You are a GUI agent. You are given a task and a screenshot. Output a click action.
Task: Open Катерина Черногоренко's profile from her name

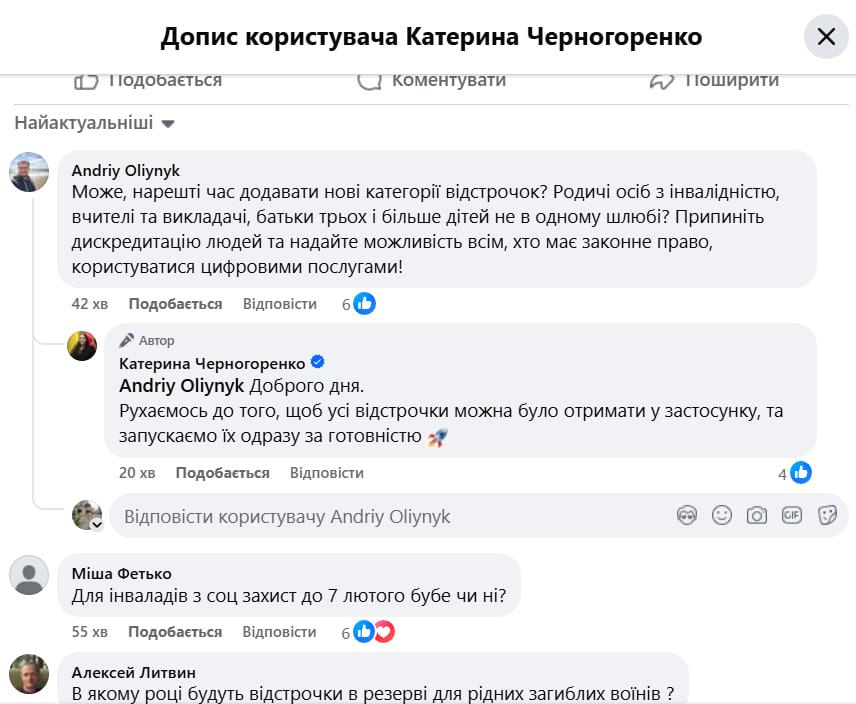click(212, 363)
